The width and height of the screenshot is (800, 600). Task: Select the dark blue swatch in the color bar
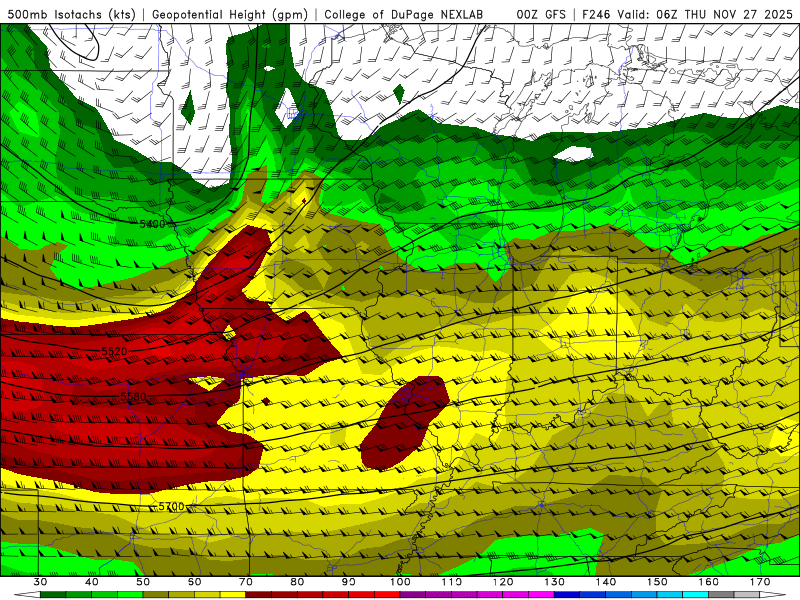click(567, 595)
